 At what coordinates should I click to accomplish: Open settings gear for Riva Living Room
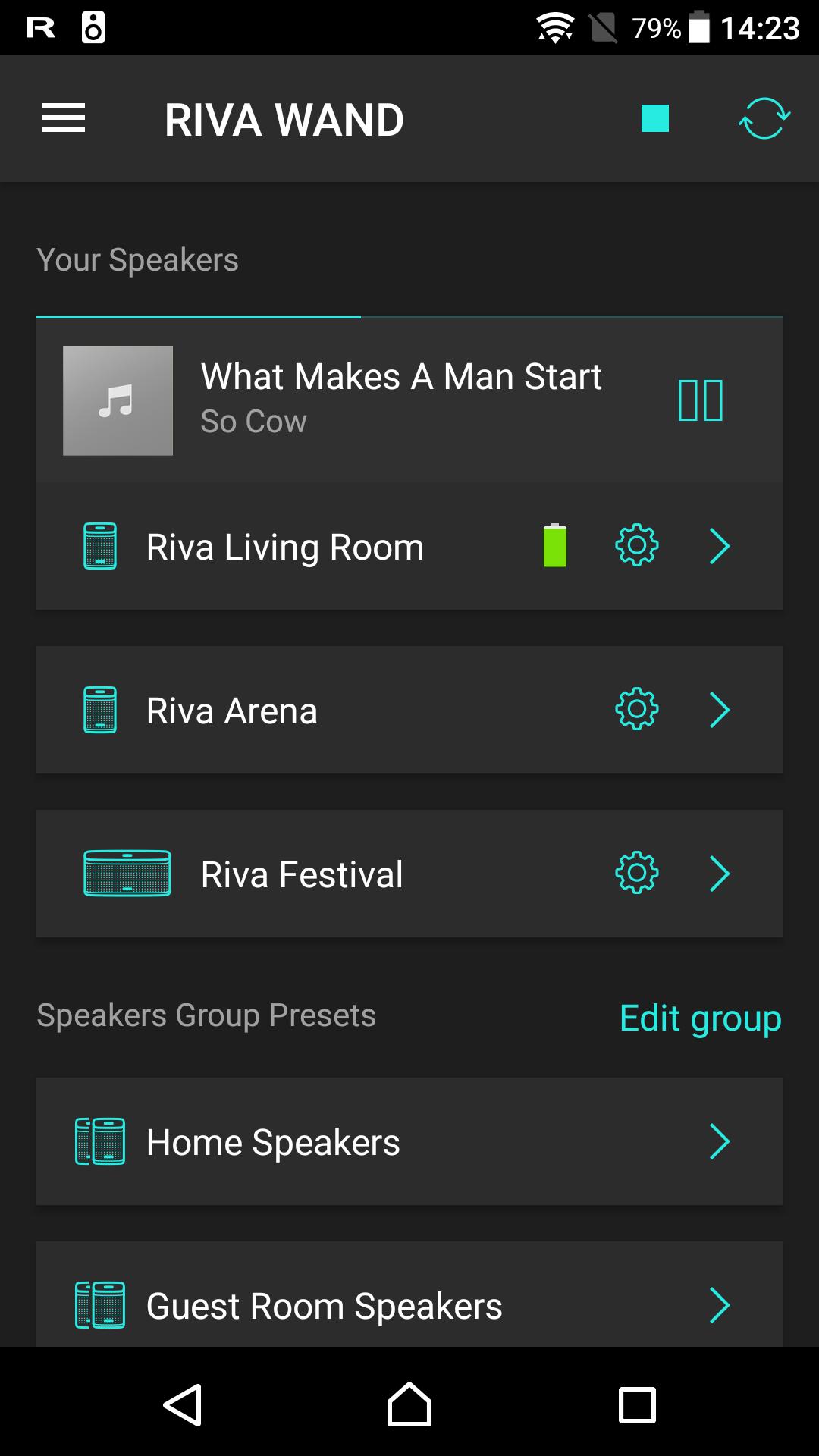[637, 545]
